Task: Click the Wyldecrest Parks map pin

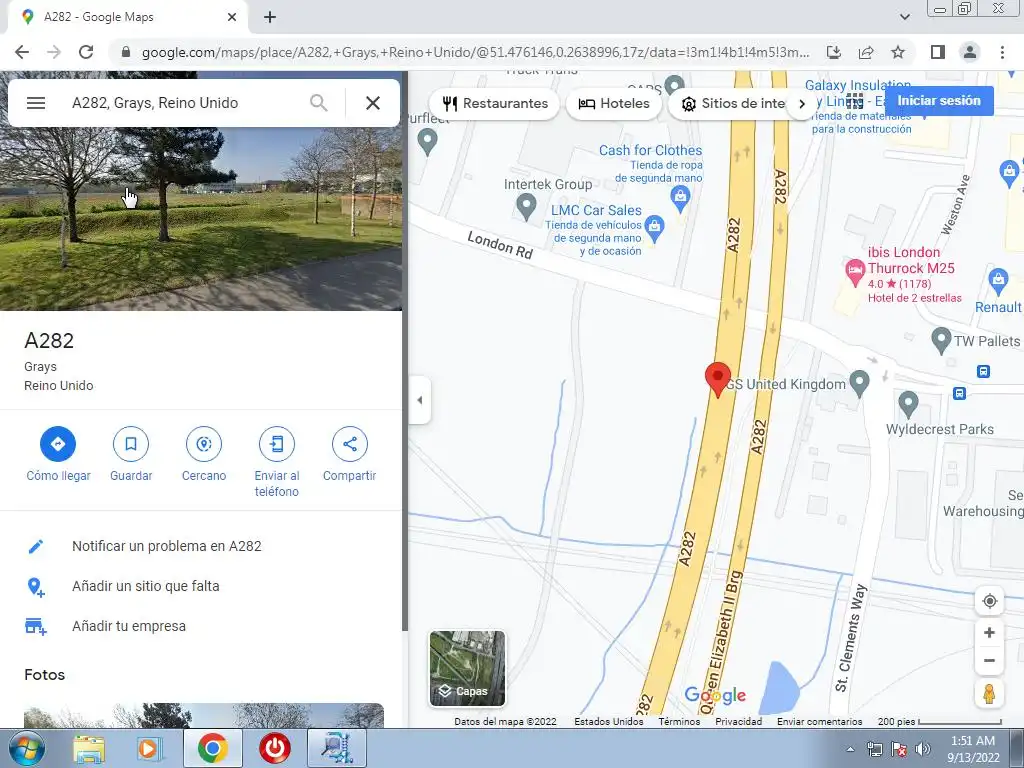Action: tap(908, 404)
